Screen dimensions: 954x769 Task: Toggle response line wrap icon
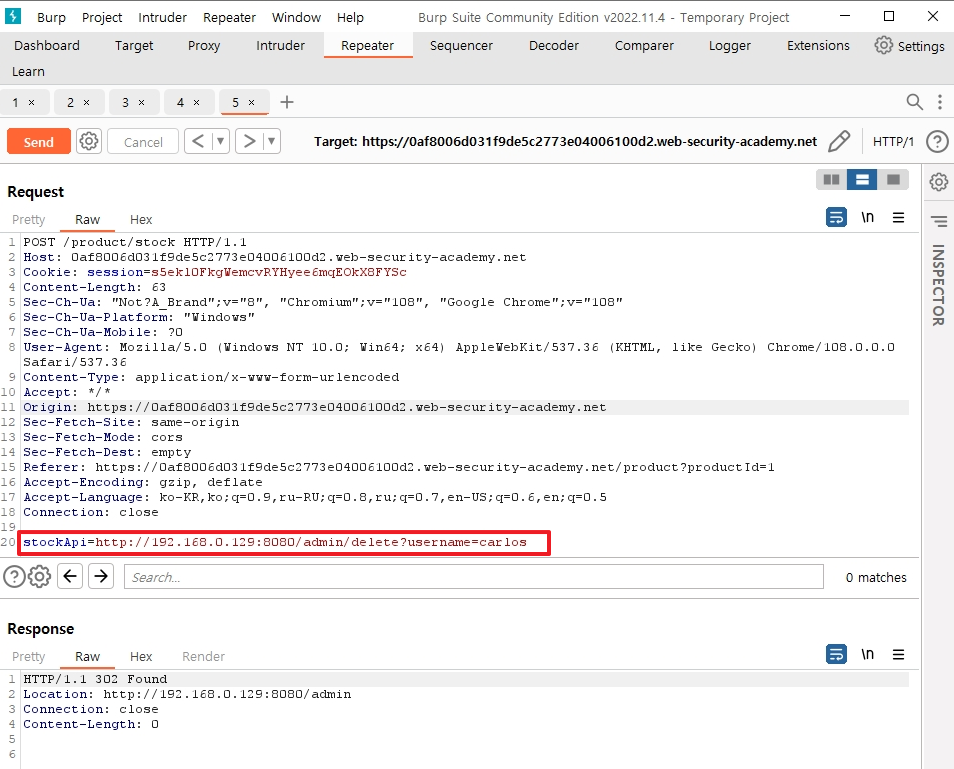coord(837,654)
